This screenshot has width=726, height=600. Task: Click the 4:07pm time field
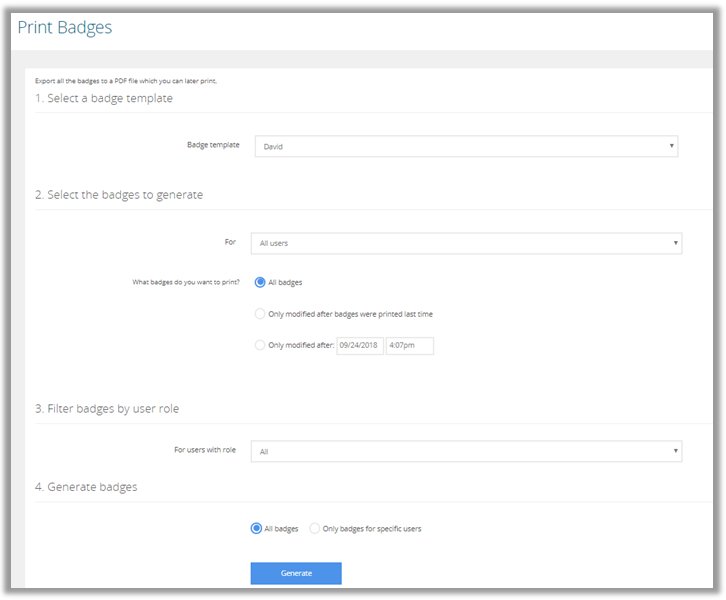click(410, 345)
